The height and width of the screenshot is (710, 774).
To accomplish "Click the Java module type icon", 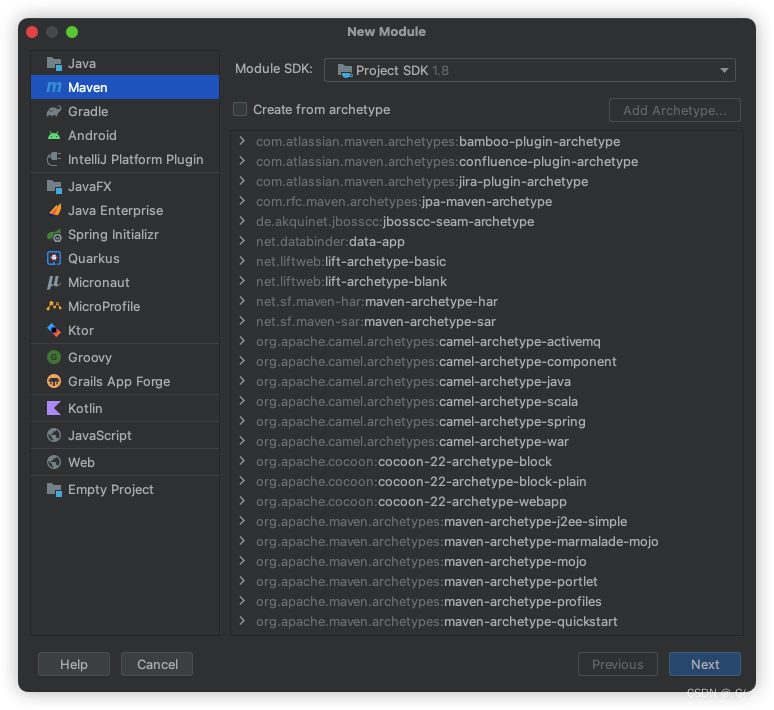I will [54, 63].
